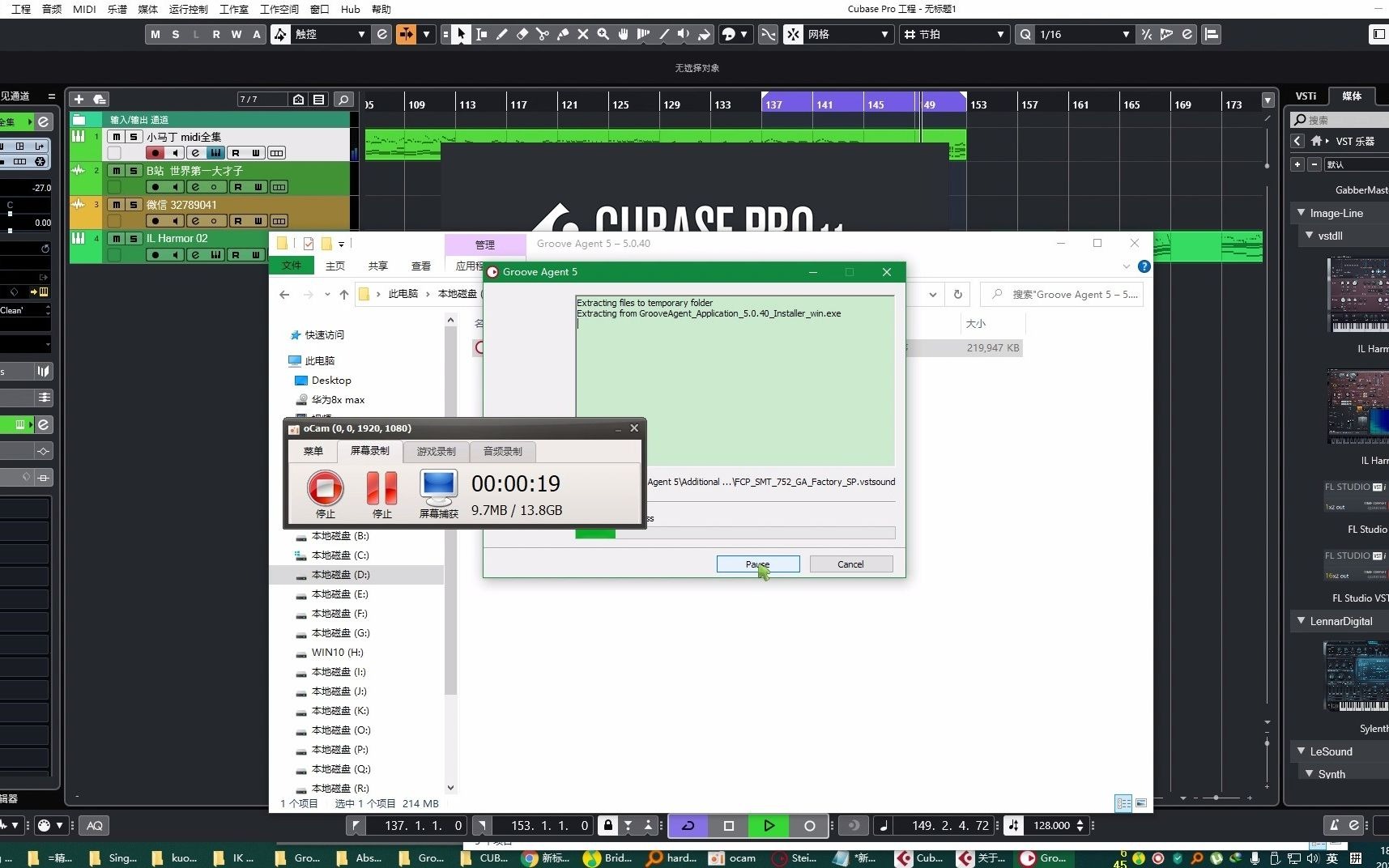This screenshot has height=868, width=1389.
Task: Toggle the orange Auto-Scroll button
Action: click(406, 34)
